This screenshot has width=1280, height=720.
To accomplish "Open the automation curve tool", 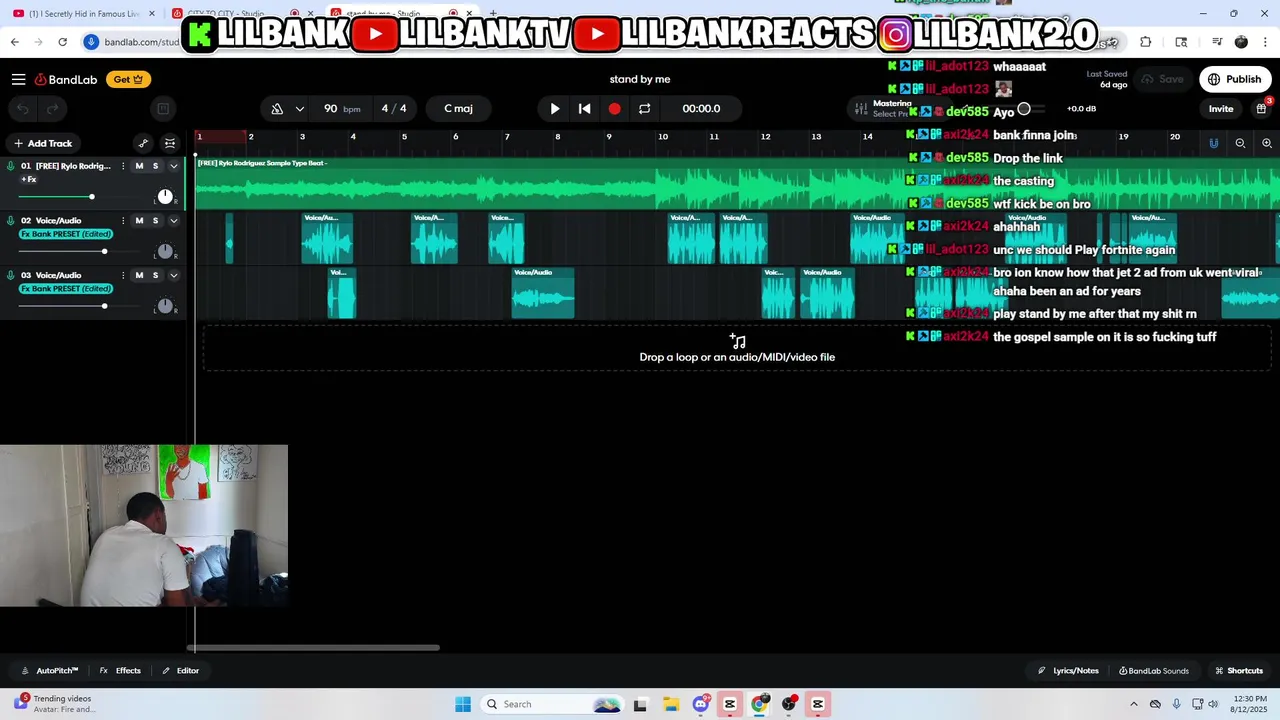I will (143, 143).
